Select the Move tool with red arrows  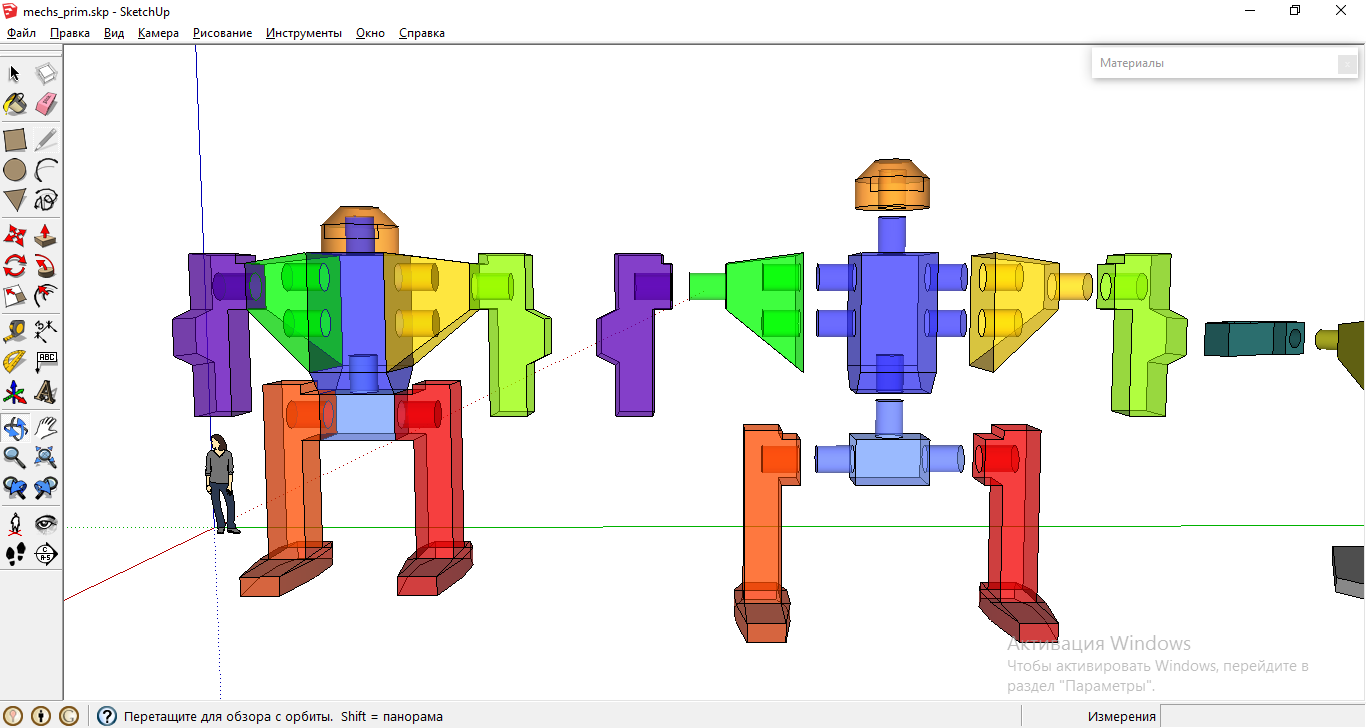point(15,236)
